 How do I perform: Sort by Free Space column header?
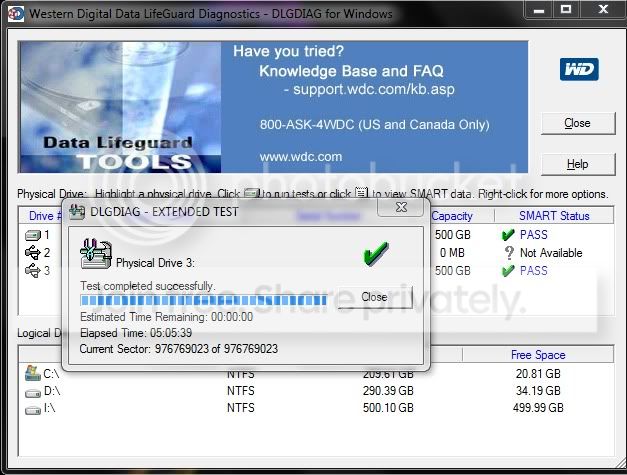click(x=538, y=355)
